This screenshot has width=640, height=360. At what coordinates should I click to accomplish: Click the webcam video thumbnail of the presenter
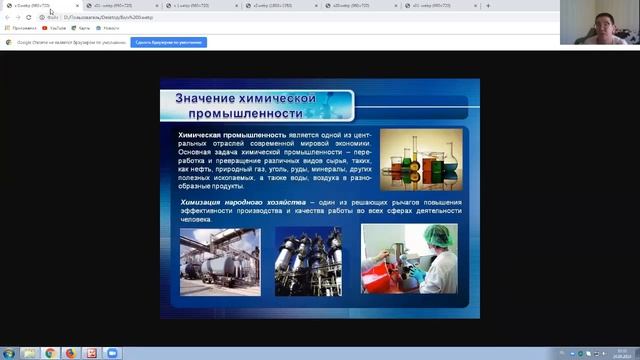[x=600, y=22]
